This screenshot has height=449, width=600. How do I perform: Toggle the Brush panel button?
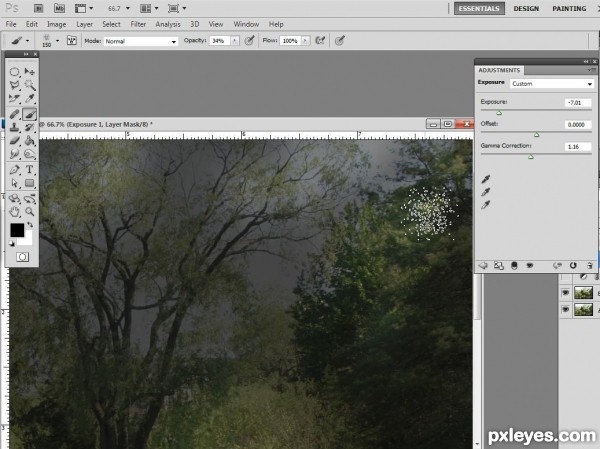[72, 41]
